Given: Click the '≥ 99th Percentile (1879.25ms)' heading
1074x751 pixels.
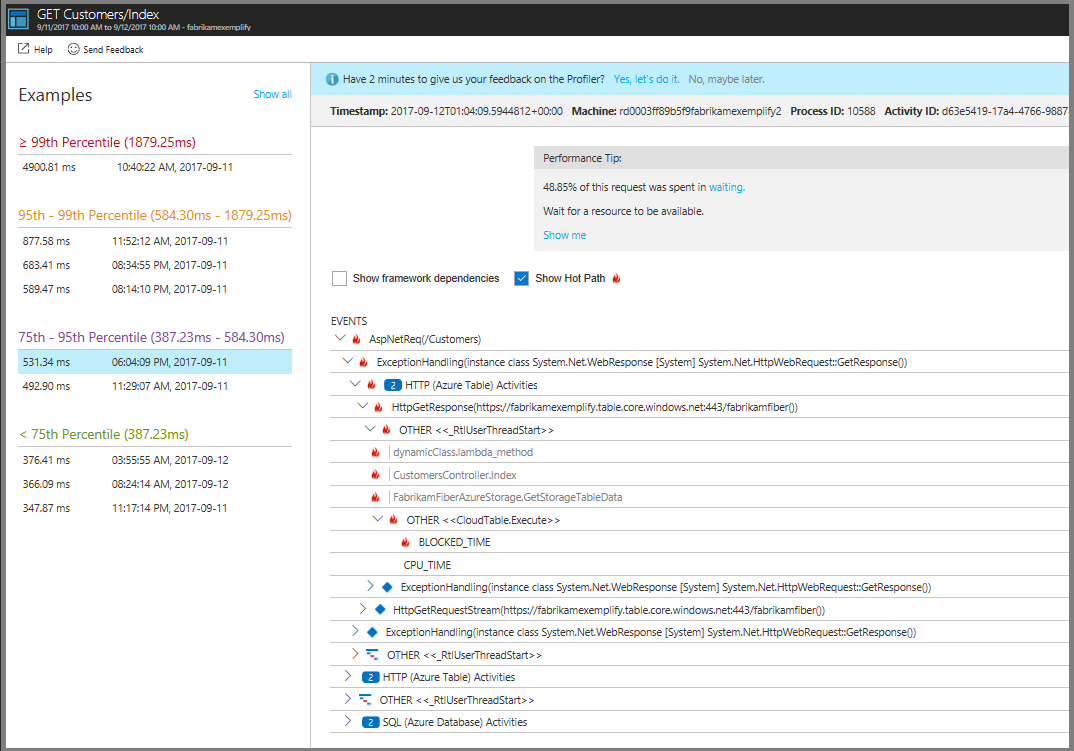Looking at the screenshot, I should pyautogui.click(x=107, y=143).
